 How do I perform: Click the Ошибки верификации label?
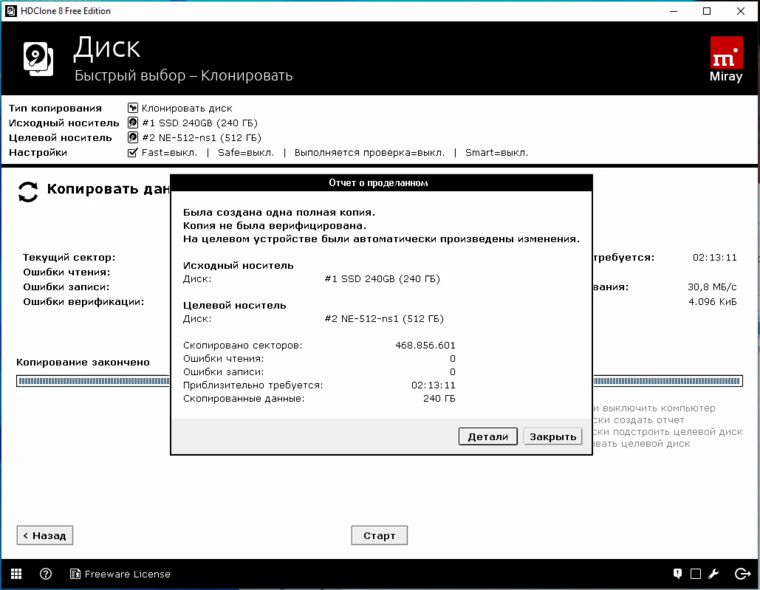click(83, 302)
